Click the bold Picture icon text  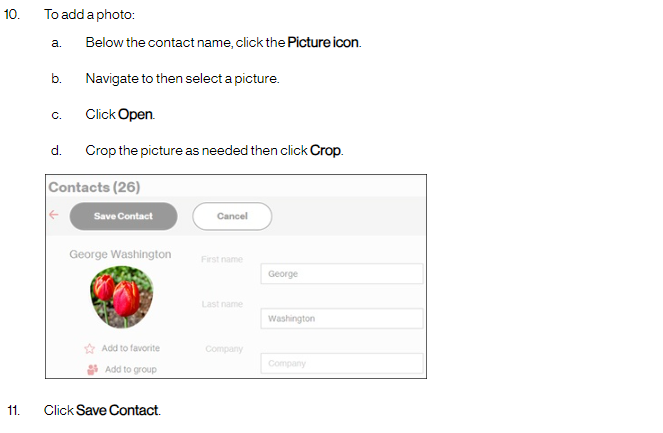point(323,42)
